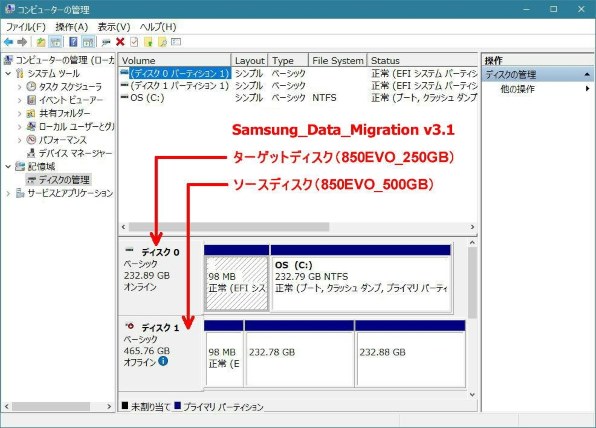
Task: Open the 操作(A) menu
Action: pyautogui.click(x=71, y=27)
